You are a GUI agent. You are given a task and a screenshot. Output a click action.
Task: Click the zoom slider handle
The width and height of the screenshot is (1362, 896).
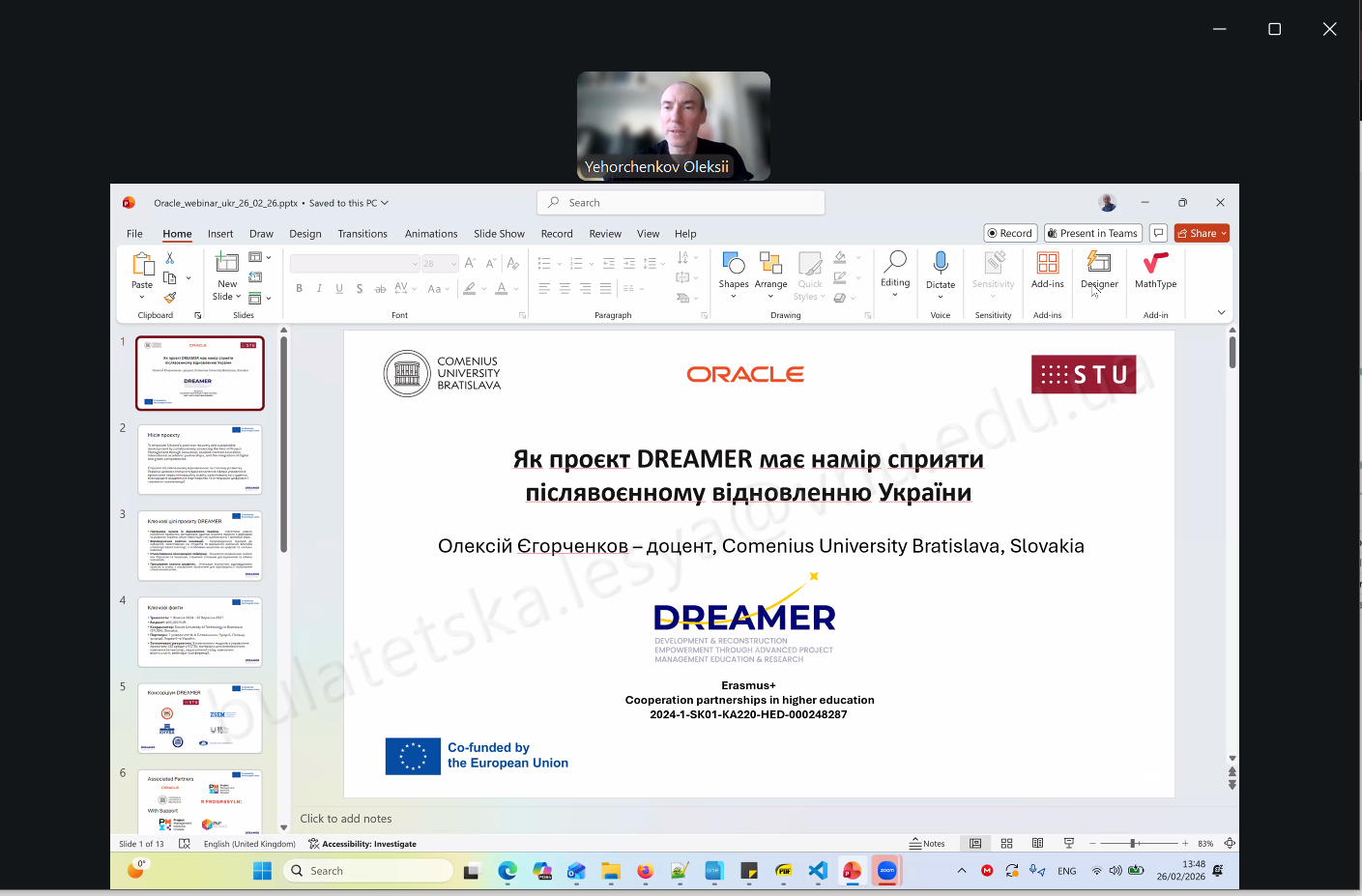(x=1133, y=844)
